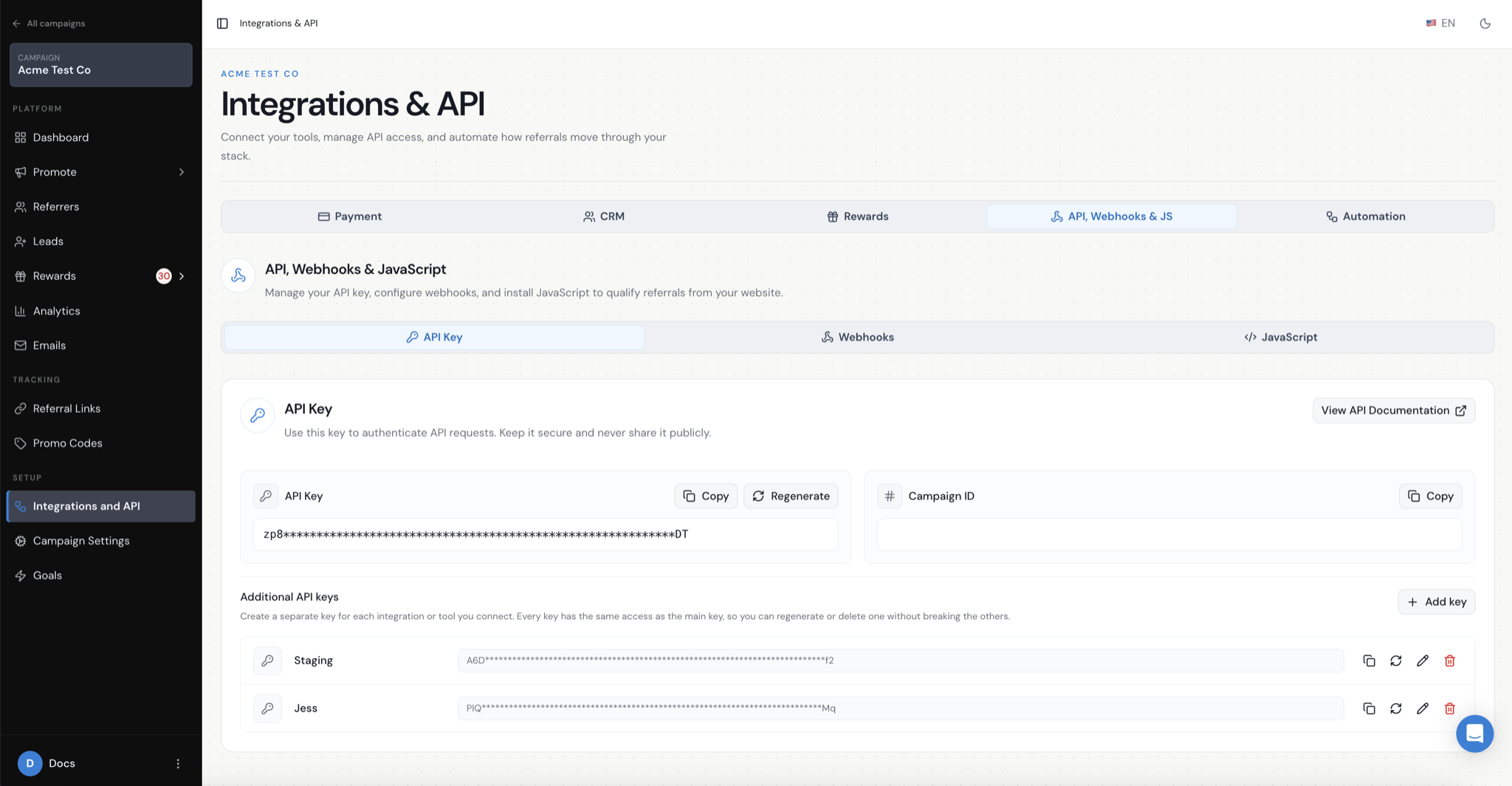1512x786 pixels.
Task: Select the JavaScript sub-tab
Action: (x=1281, y=337)
